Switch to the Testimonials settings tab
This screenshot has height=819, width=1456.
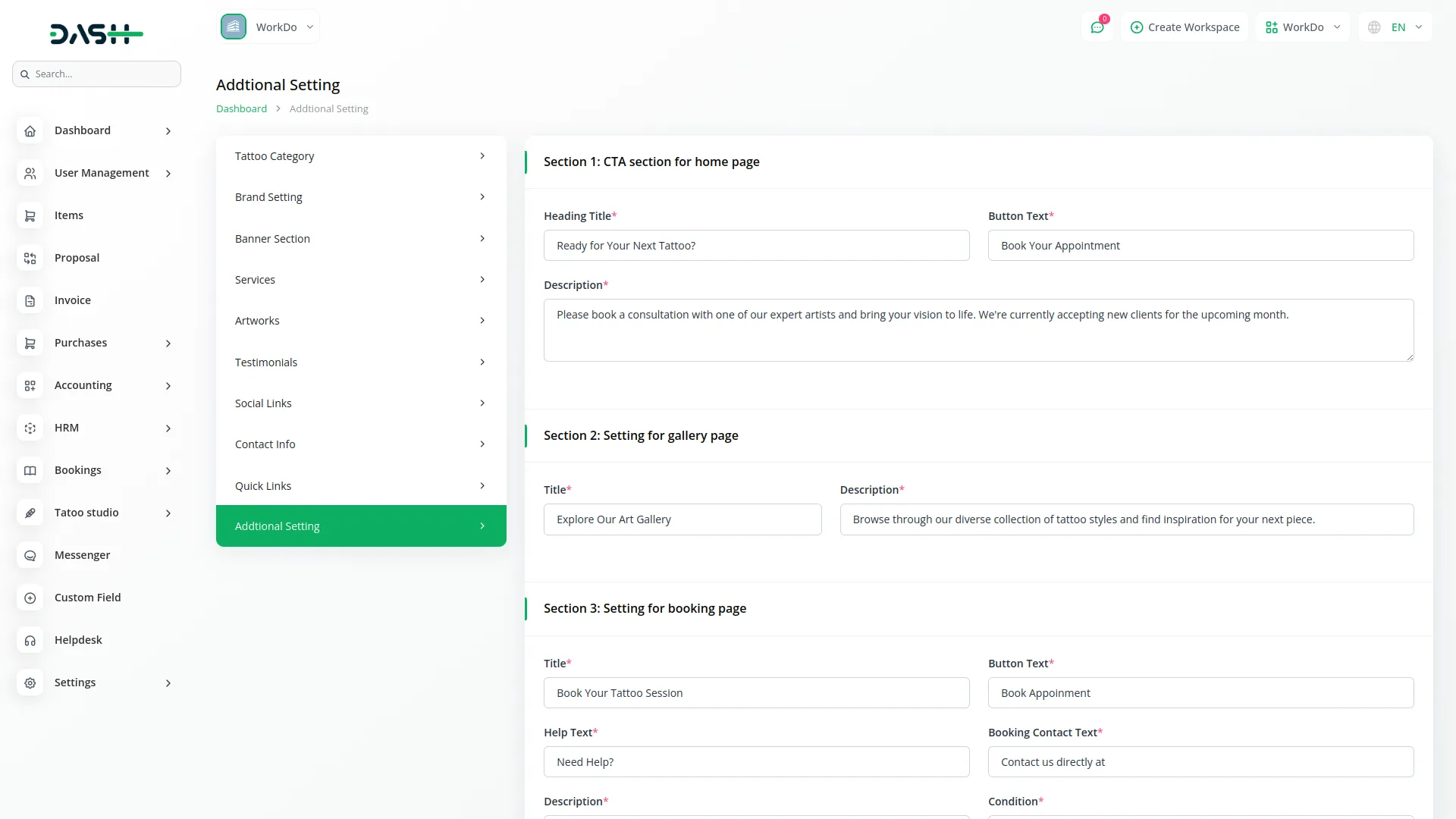coord(360,362)
